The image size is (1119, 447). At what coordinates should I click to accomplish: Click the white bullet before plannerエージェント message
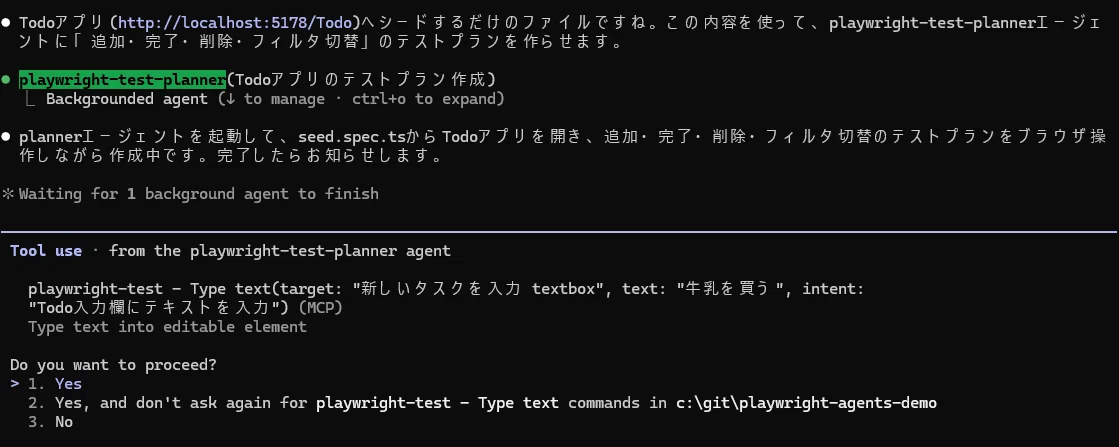point(6,136)
